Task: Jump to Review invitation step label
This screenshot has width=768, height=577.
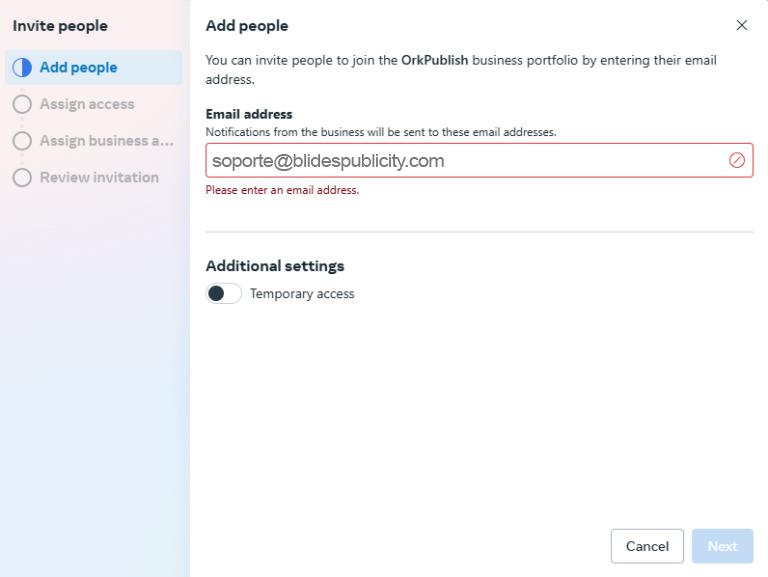Action: tap(99, 178)
